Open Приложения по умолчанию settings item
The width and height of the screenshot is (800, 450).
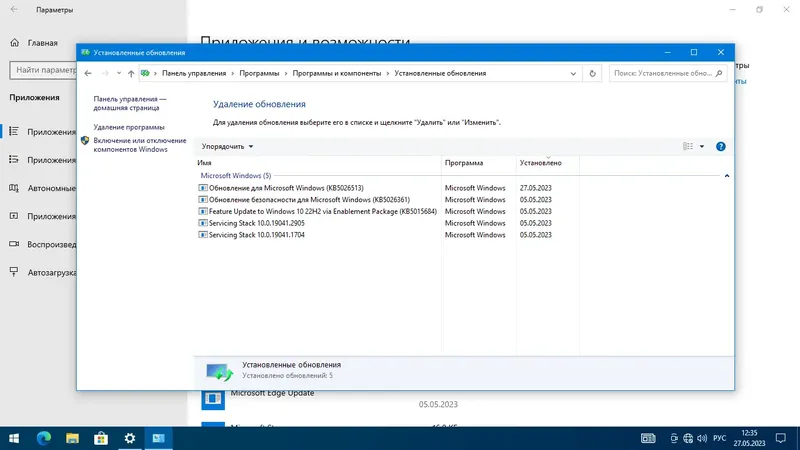[x=43, y=160]
